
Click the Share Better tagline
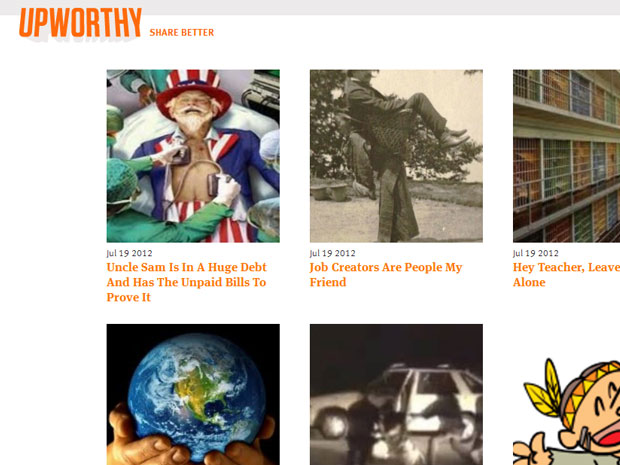(181, 33)
